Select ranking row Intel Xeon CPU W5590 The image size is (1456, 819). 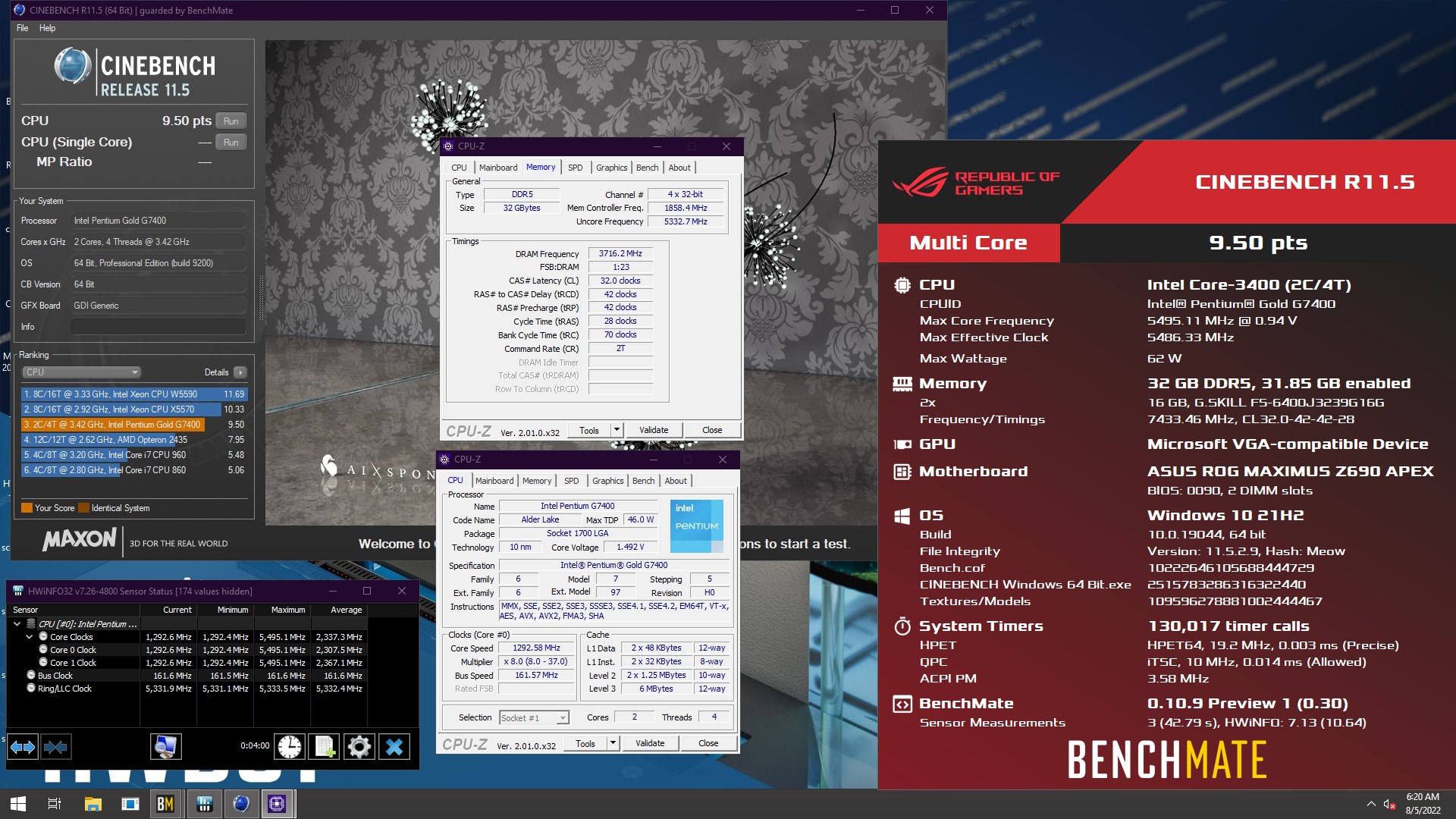(x=134, y=394)
